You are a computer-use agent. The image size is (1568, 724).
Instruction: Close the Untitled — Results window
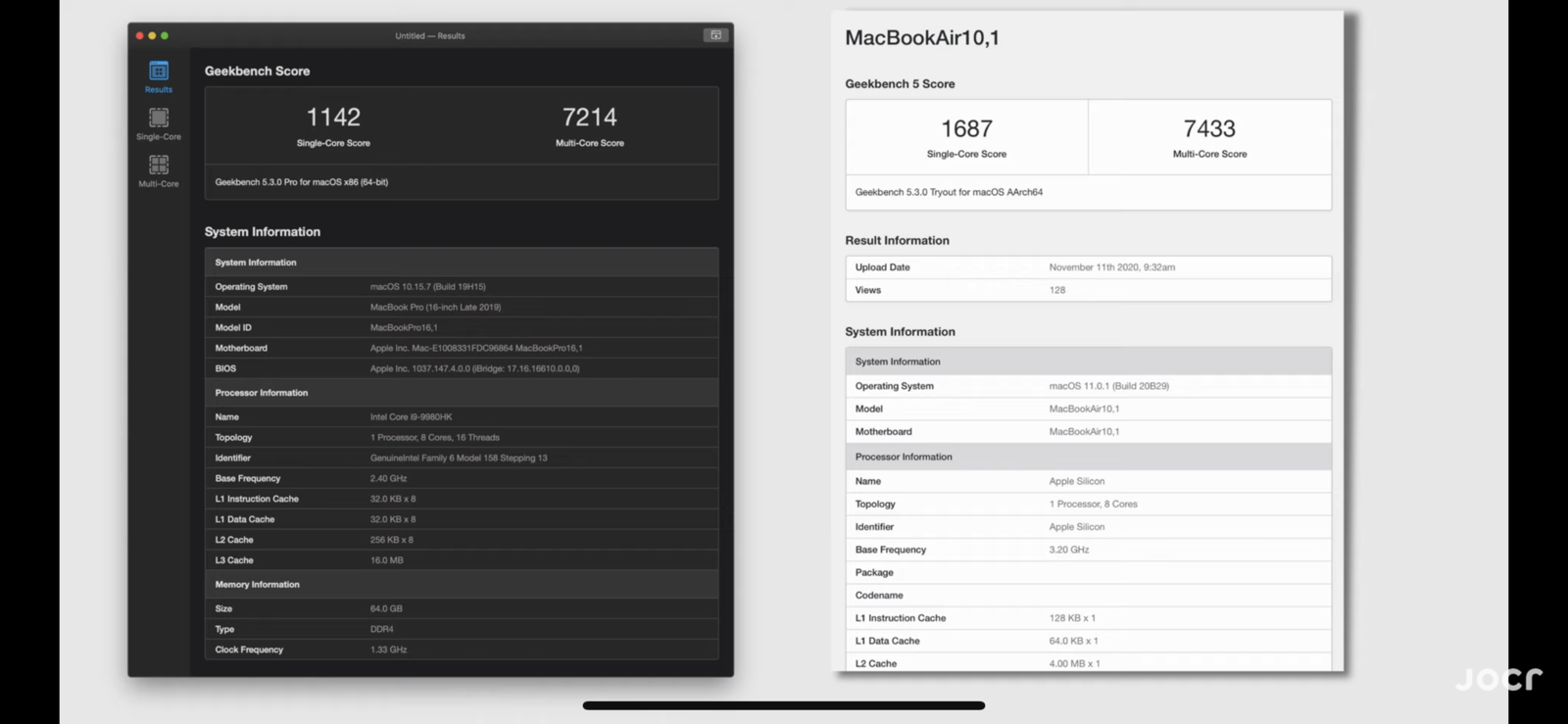click(x=139, y=35)
